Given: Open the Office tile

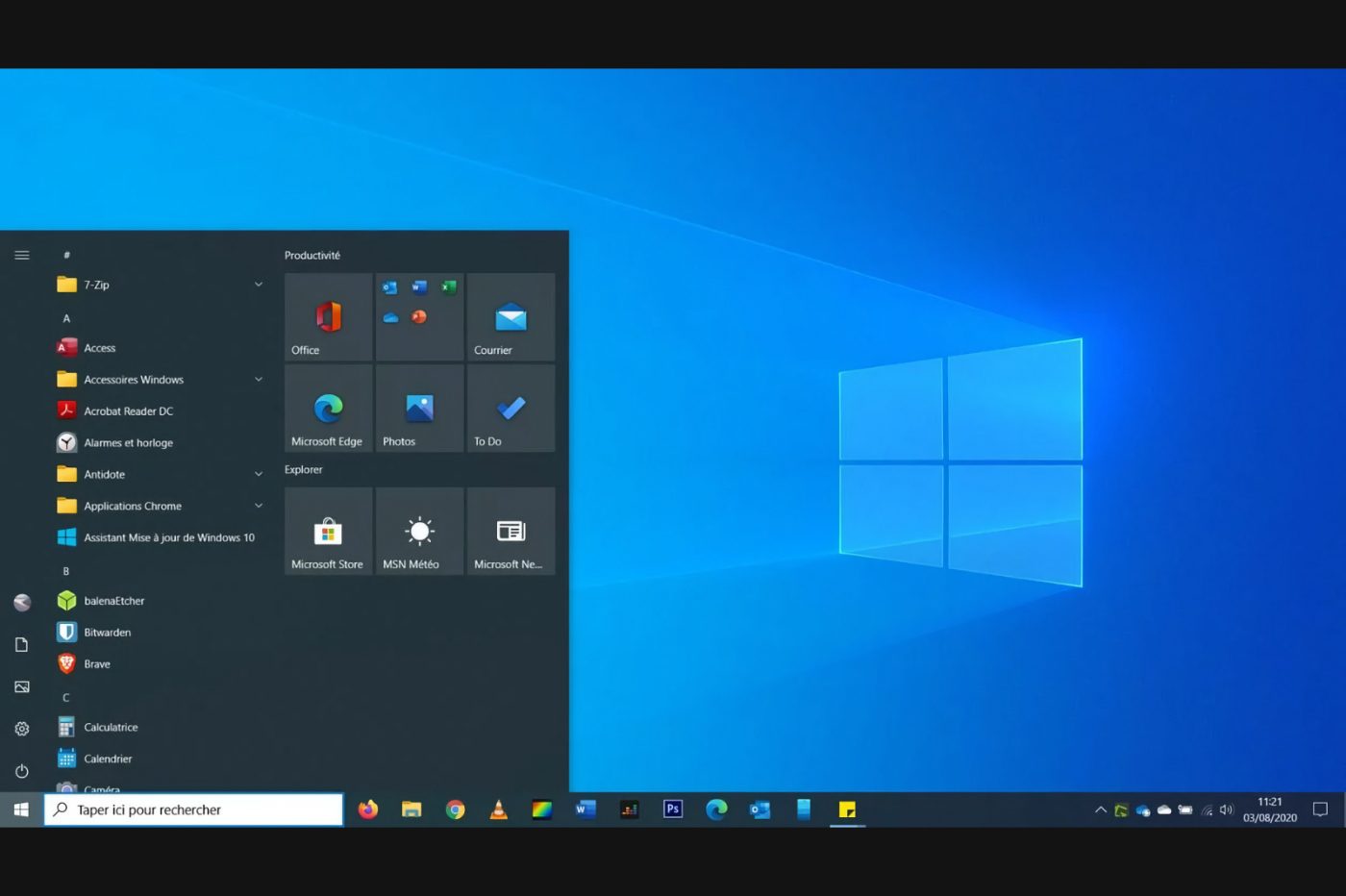Looking at the screenshot, I should click(328, 317).
